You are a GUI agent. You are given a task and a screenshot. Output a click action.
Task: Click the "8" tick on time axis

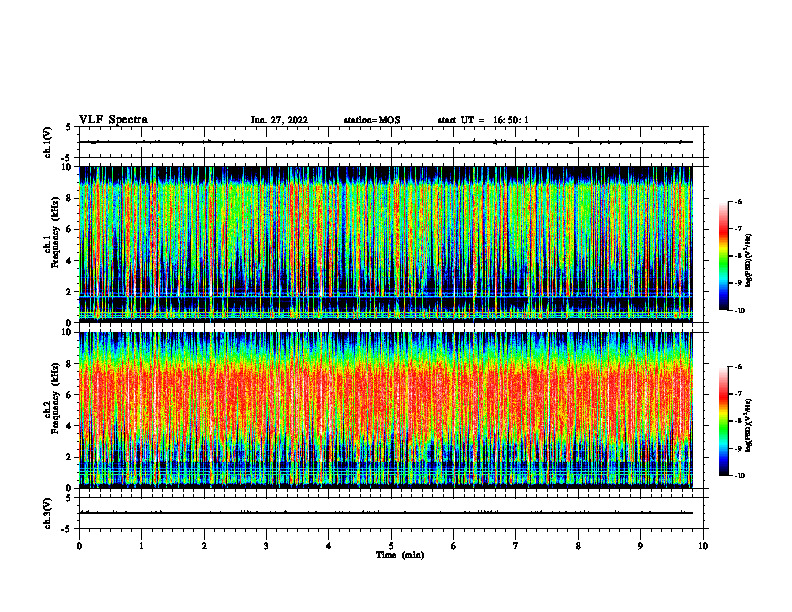(x=578, y=546)
